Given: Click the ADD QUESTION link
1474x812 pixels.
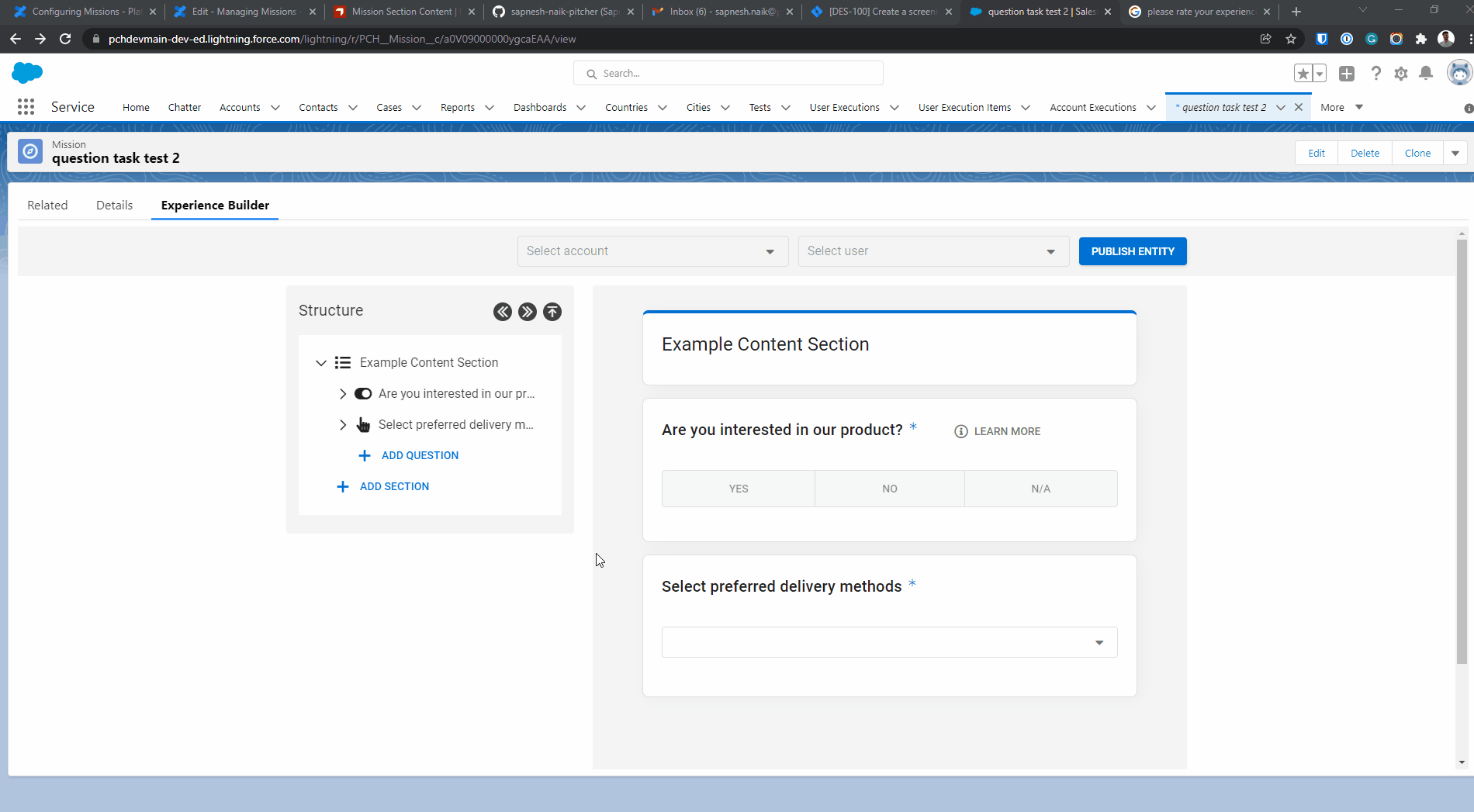Looking at the screenshot, I should click(x=420, y=455).
